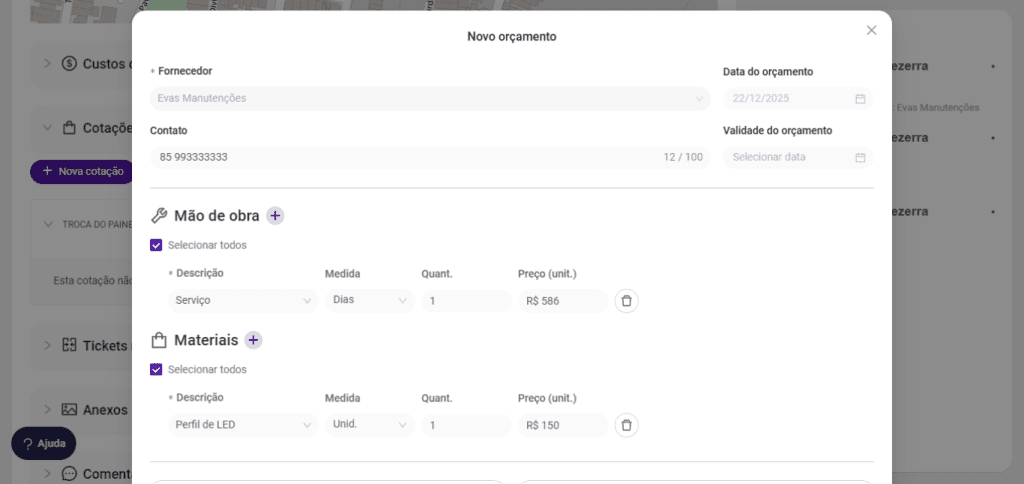Open the Perfil de LED description dropdown
The height and width of the screenshot is (484, 1024).
pos(243,425)
